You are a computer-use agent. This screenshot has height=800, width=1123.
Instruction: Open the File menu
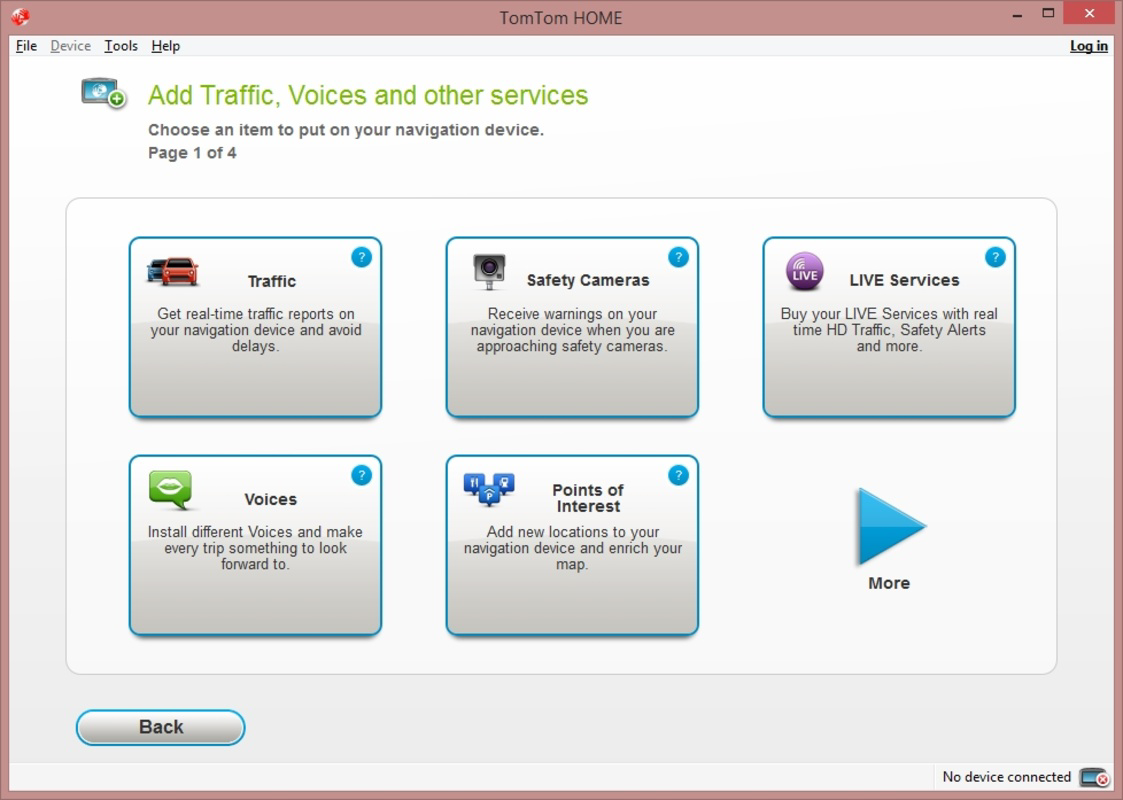25,46
